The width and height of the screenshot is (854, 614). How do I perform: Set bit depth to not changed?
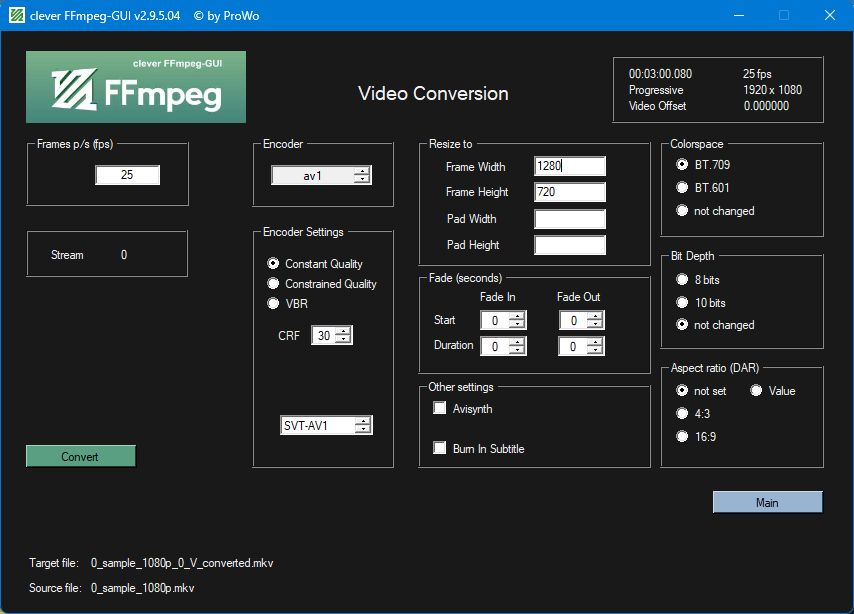coord(682,325)
